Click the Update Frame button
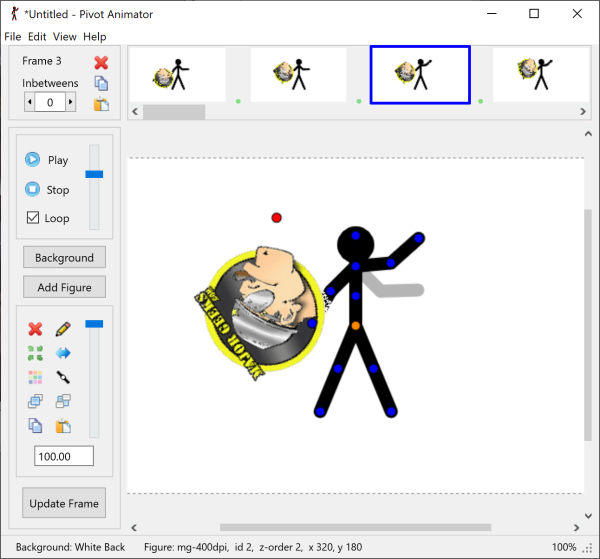Viewport: 600px width, 559px height. 64,503
